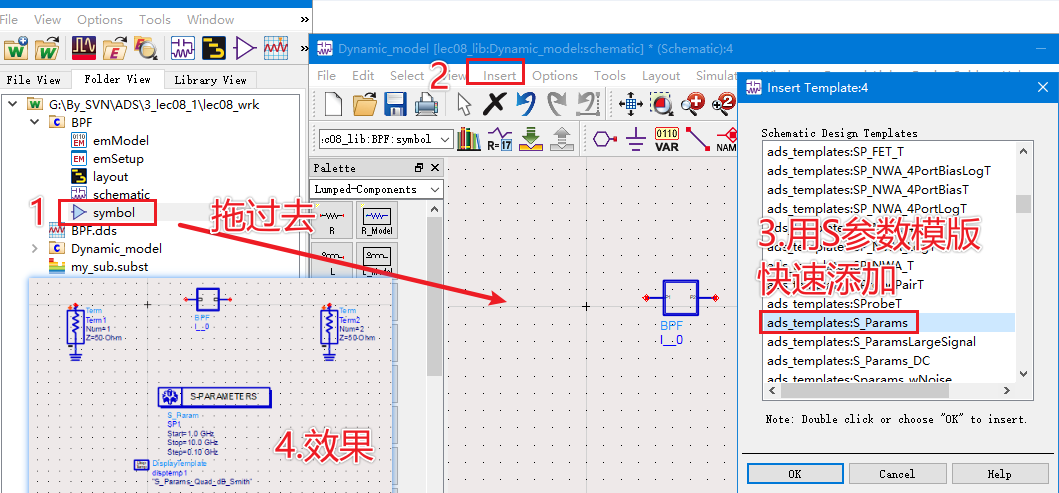Switch to File View tab

(34, 80)
